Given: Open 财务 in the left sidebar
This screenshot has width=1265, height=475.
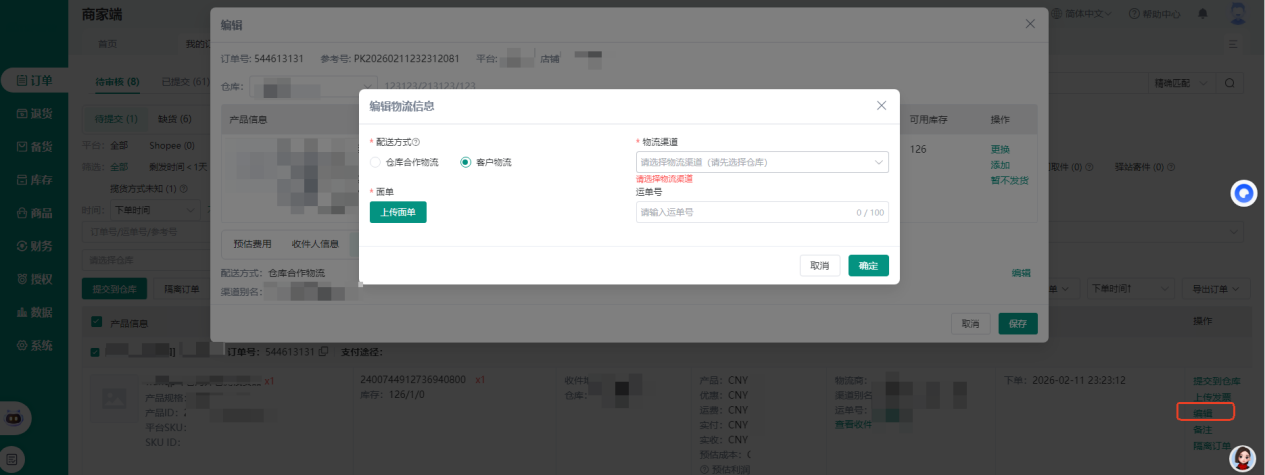Looking at the screenshot, I should [34, 246].
